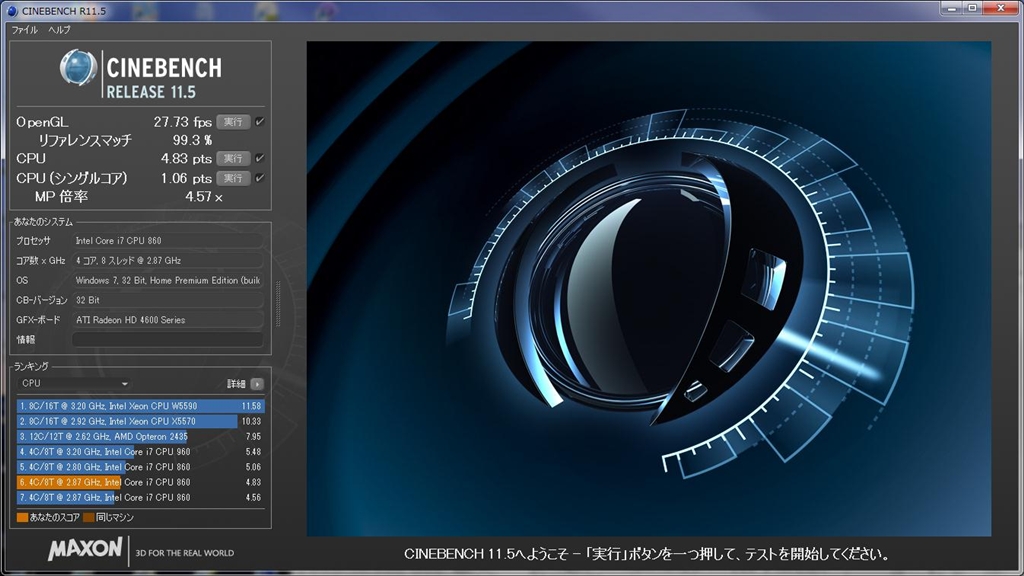Screen dimensions: 1024x576
Task: Click the brown '同じマシン' legend swatch
Action: (x=88, y=518)
